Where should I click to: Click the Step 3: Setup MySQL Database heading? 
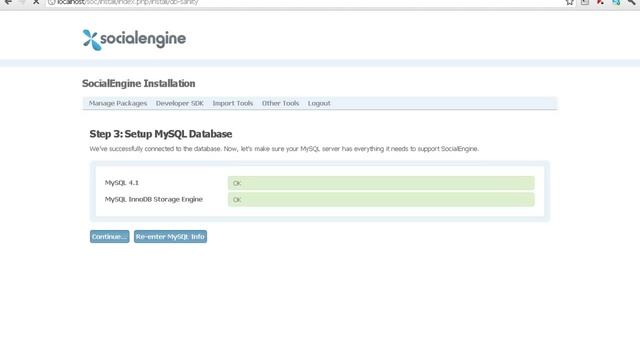coord(161,134)
